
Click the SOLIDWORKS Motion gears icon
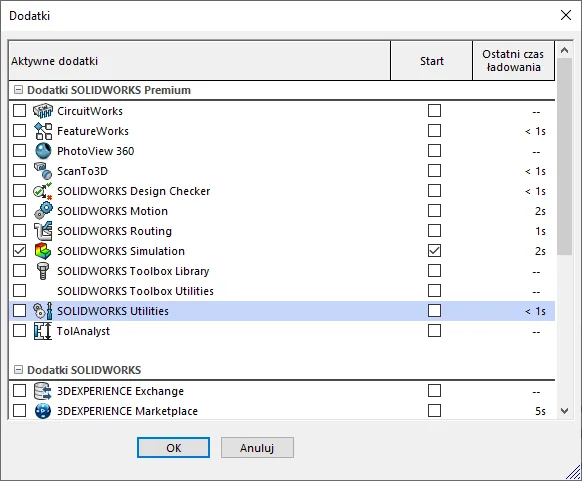click(x=43, y=211)
